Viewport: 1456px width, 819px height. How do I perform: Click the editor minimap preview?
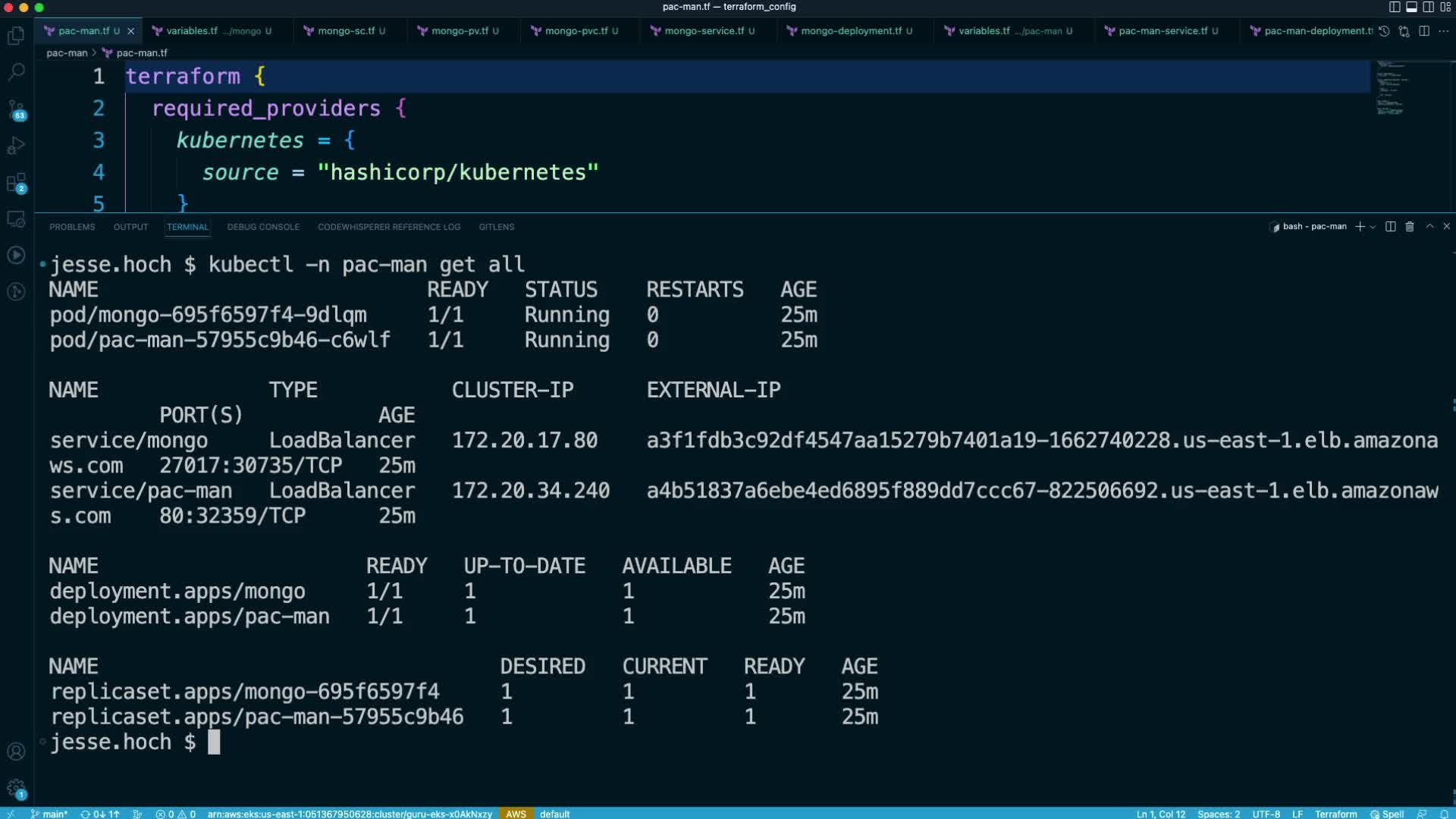(1392, 87)
